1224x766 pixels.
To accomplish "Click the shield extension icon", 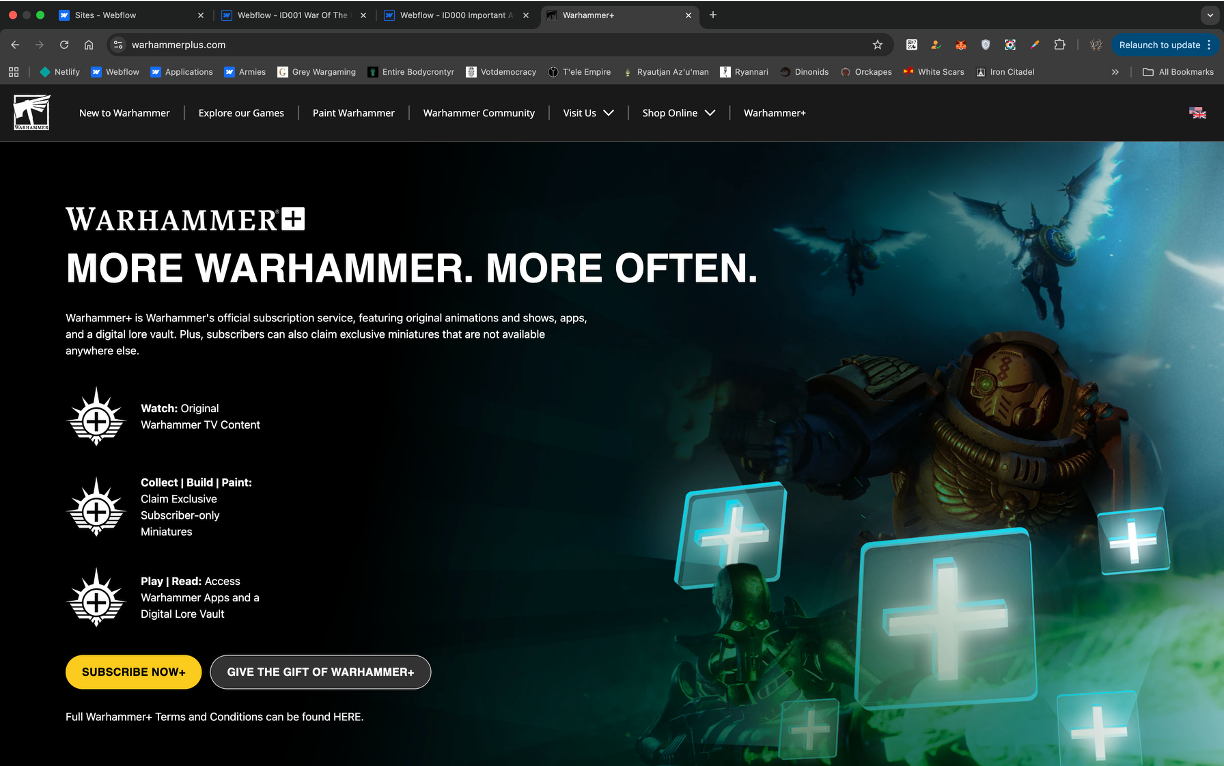I will pyautogui.click(x=986, y=45).
